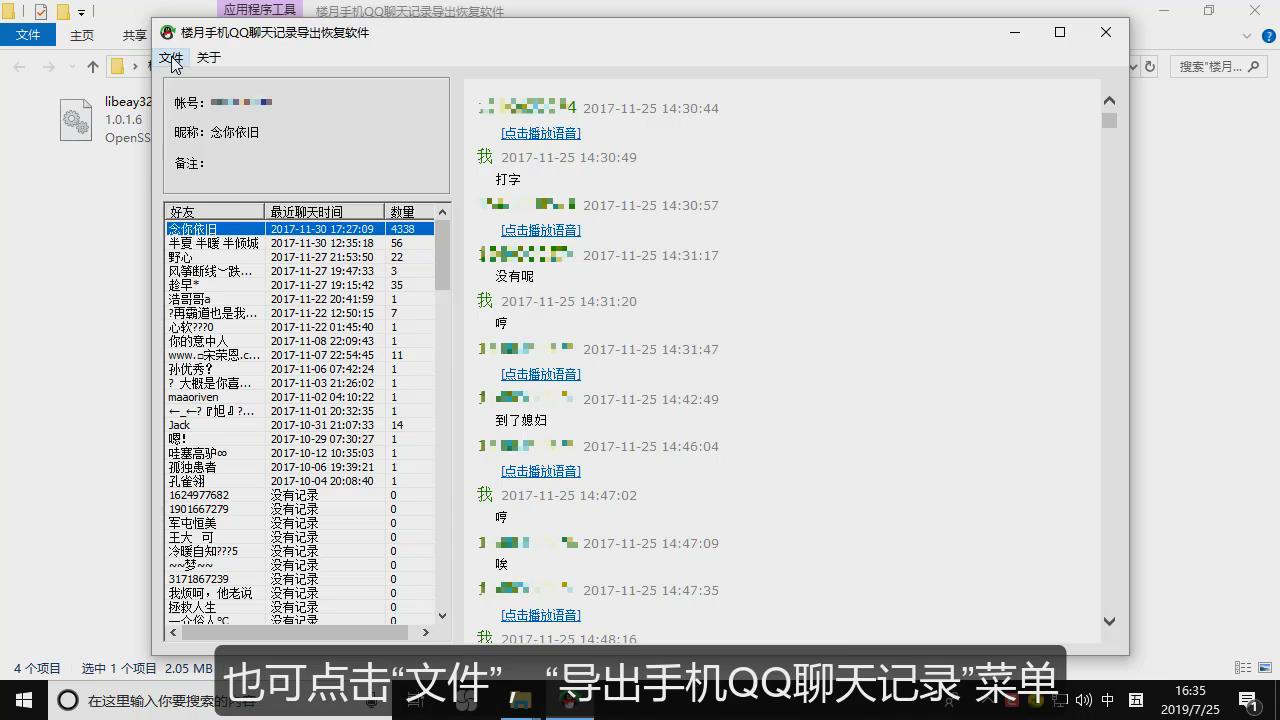Click Properties icon in Explorer quick access
Screen dimensions: 1280x720
[x=41, y=12]
